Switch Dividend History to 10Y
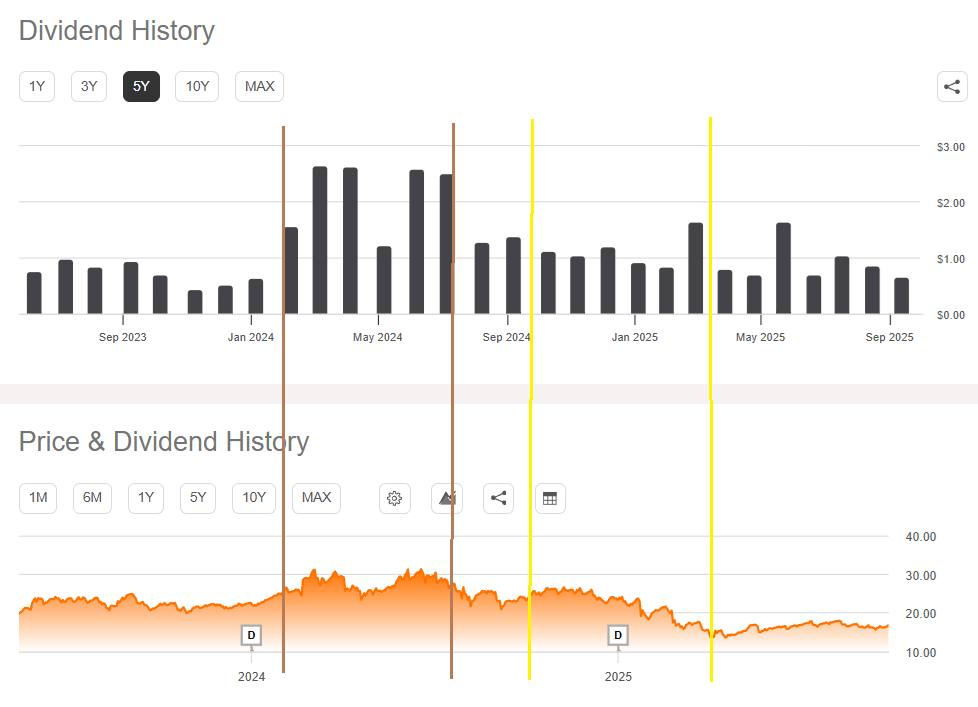978x707 pixels. [x=197, y=87]
